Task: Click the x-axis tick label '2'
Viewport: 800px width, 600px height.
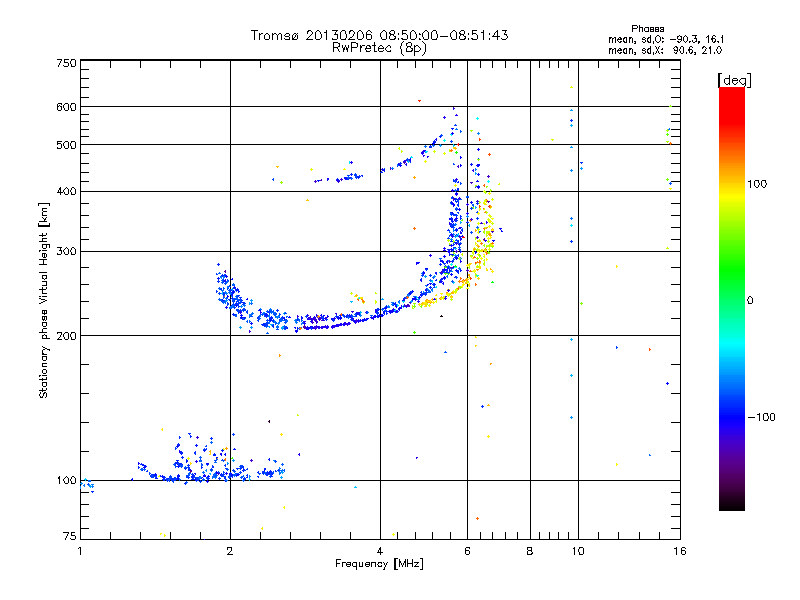Action: click(x=230, y=551)
